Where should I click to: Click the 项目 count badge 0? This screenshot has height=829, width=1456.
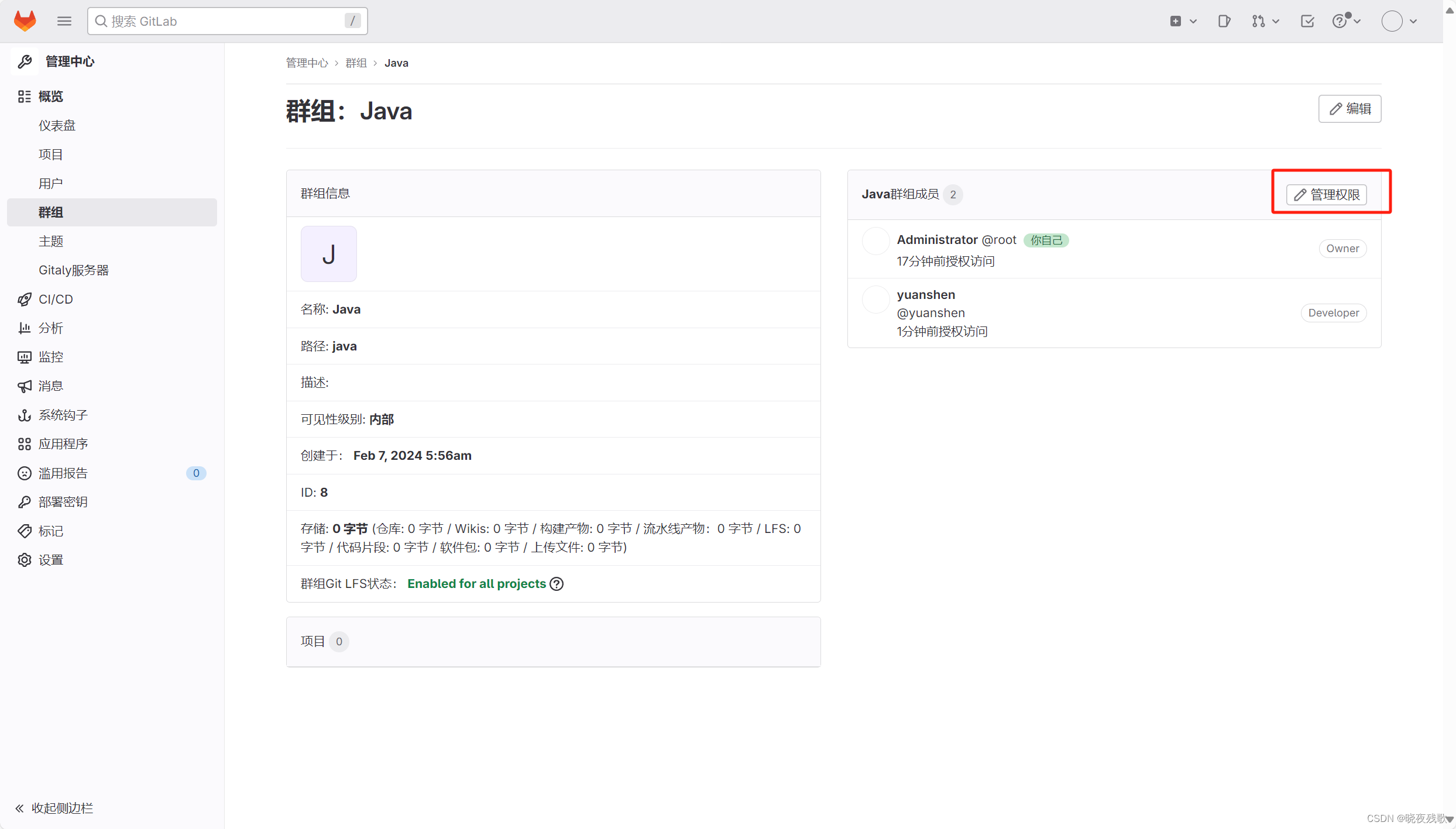[339, 642]
